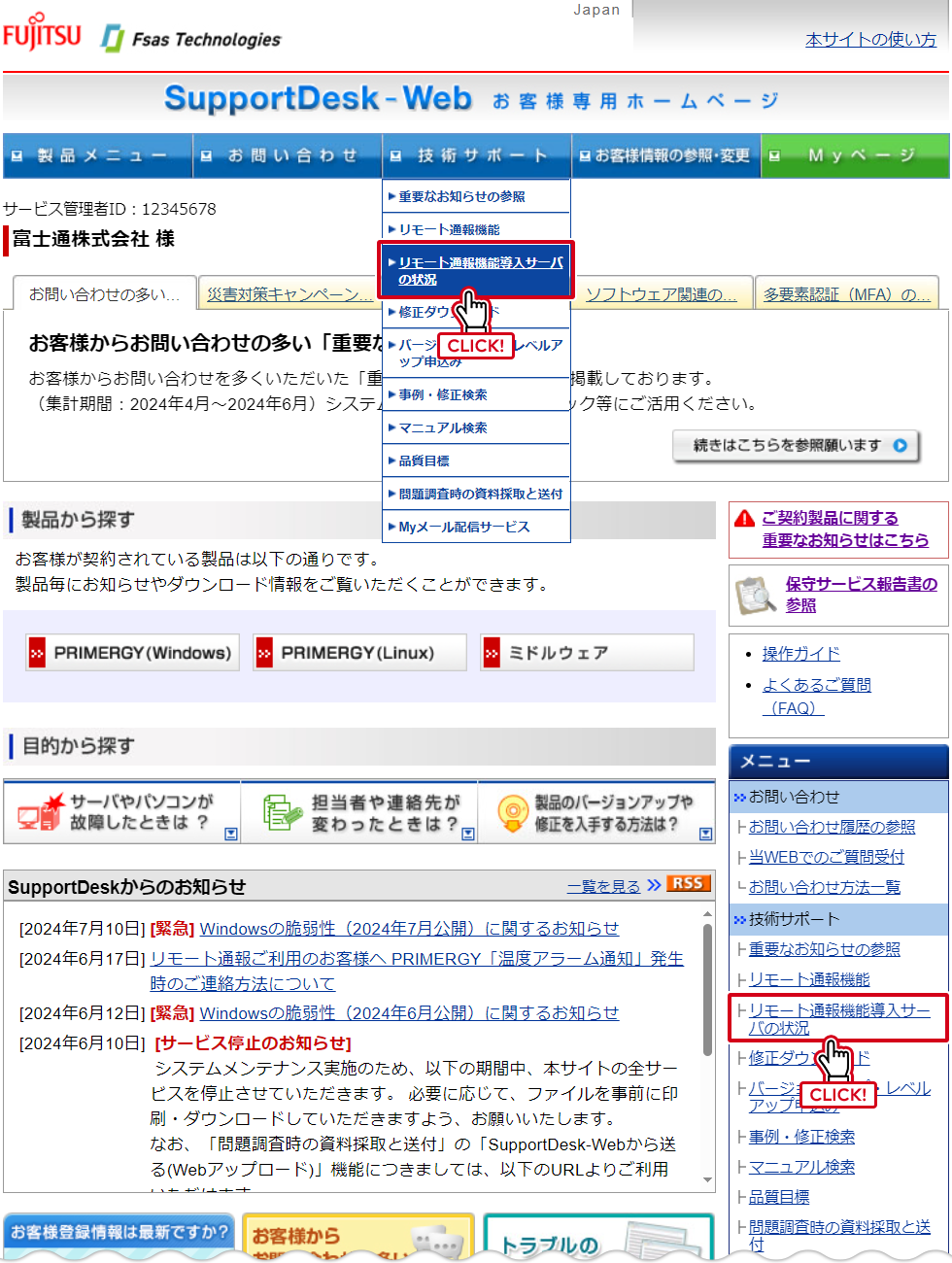The image size is (952, 1263).
Task: Switch to the 災害対策キャンペーン tab
Action: pos(289,294)
